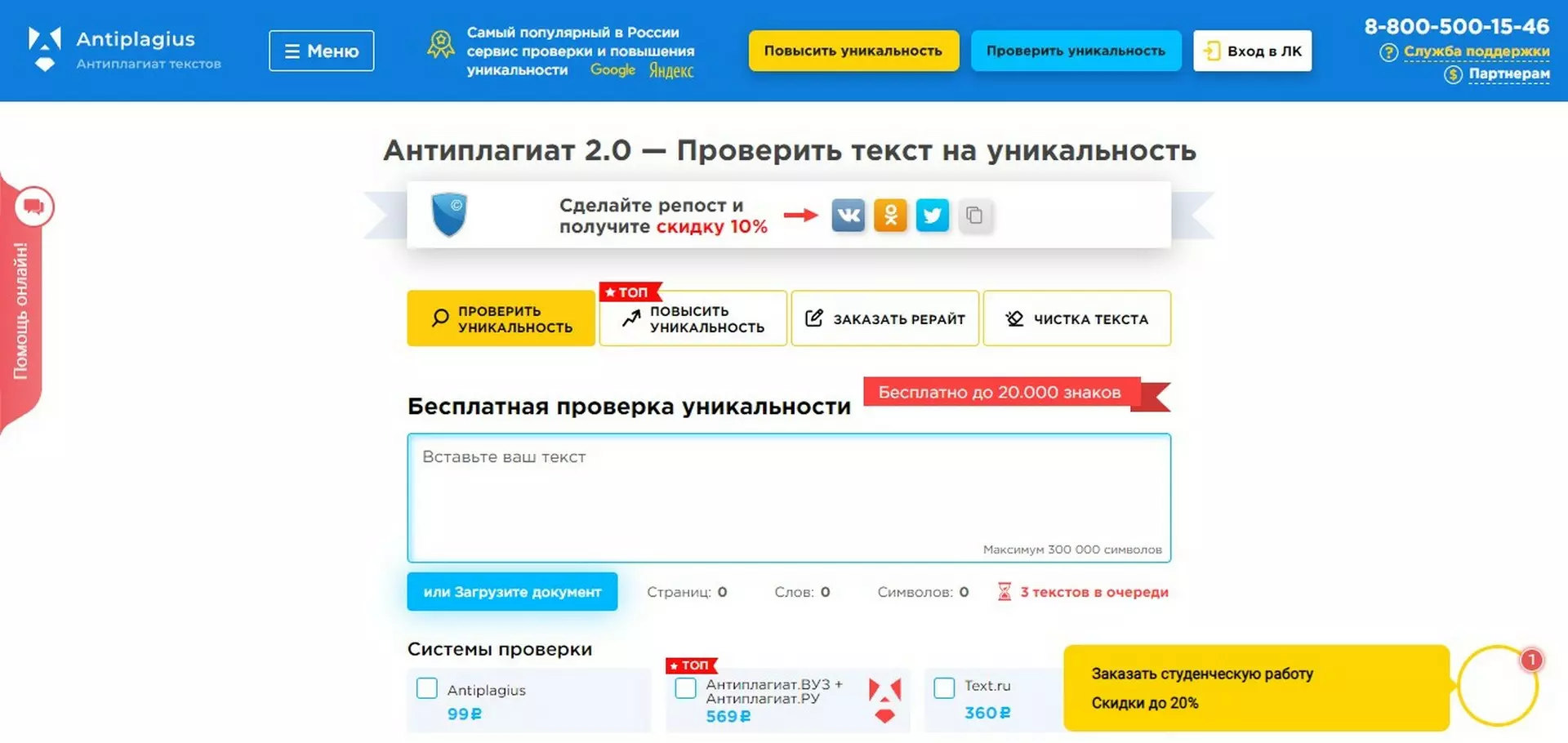Image resolution: width=1568 pixels, height=743 pixels.
Task: Click the VK share icon
Action: 848,216
